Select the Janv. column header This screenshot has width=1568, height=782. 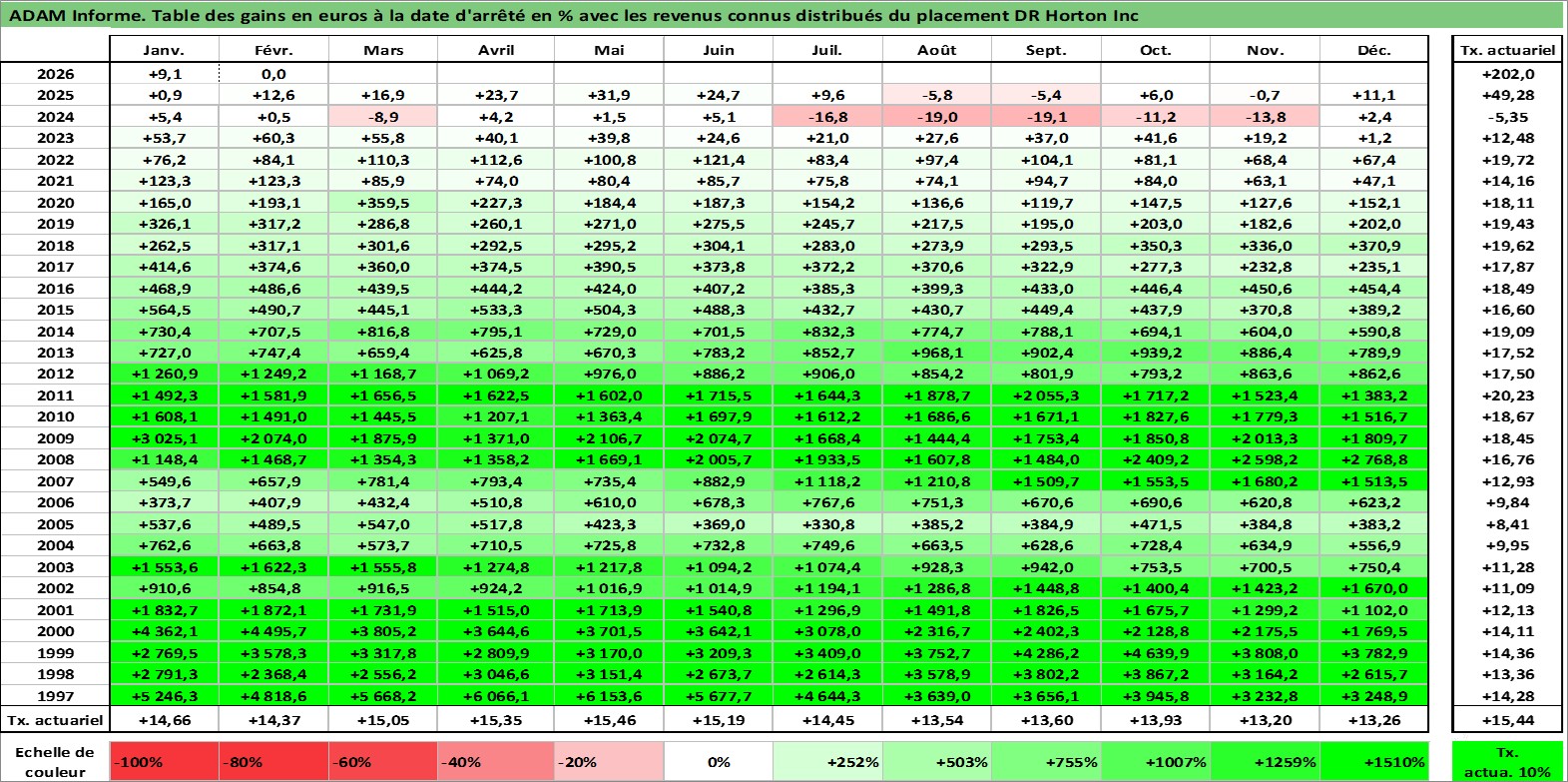(x=164, y=50)
